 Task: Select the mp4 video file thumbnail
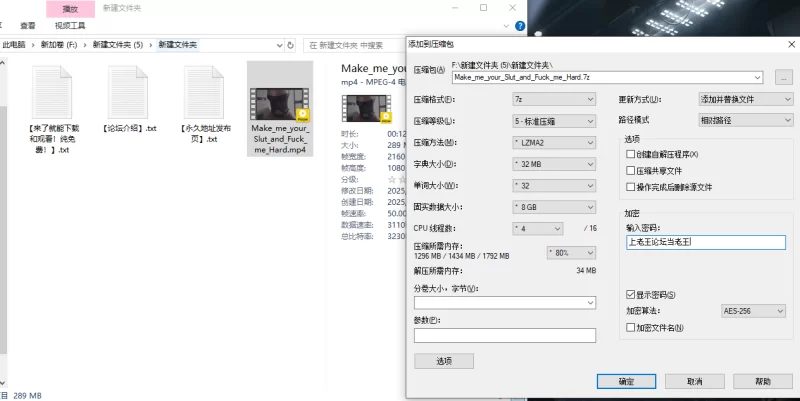click(280, 105)
